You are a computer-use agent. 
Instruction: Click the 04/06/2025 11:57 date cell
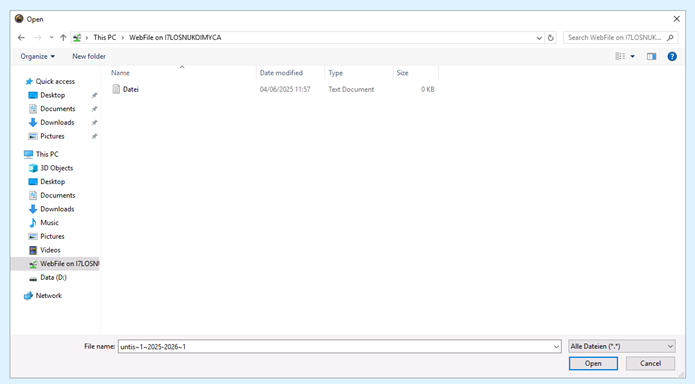coord(285,89)
